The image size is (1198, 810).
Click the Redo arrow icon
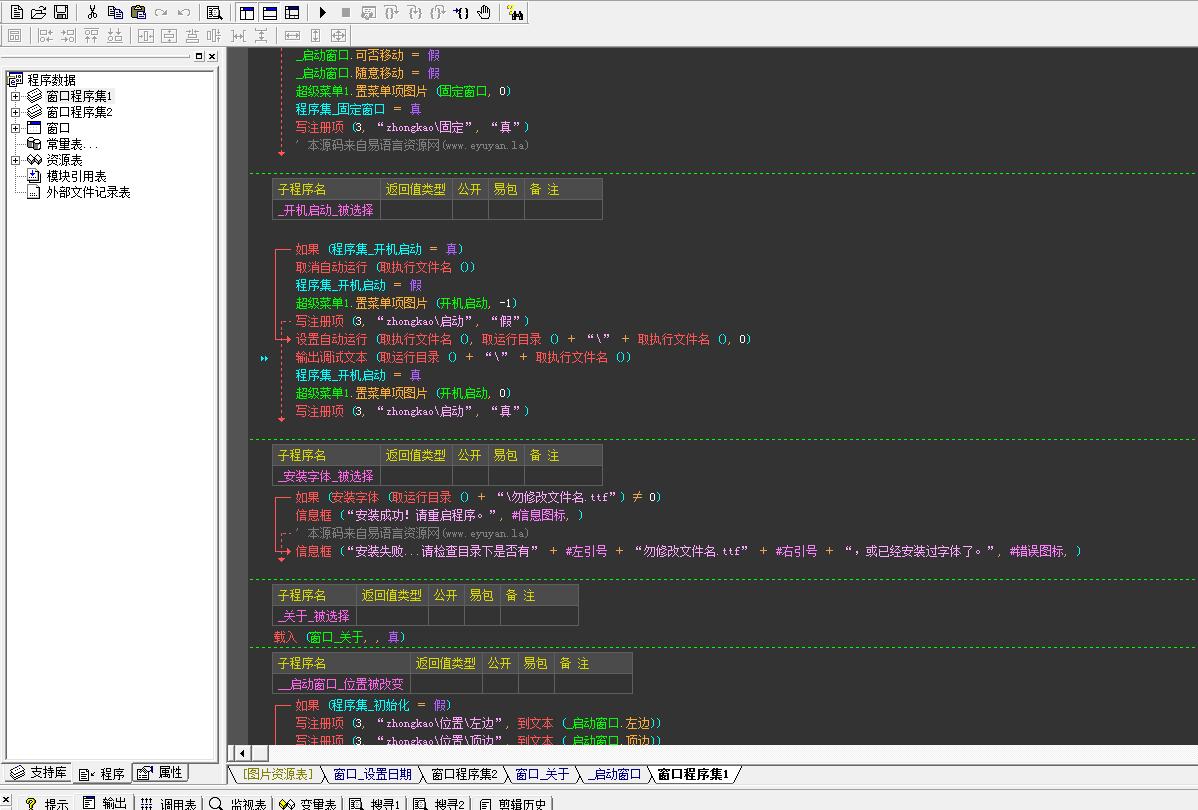[161, 12]
